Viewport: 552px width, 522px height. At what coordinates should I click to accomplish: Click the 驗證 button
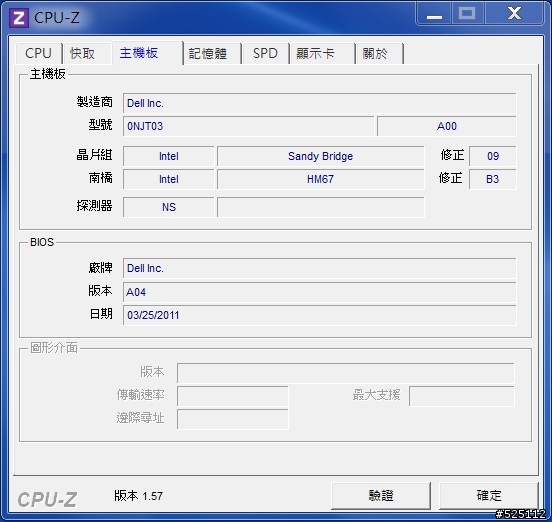point(381,496)
